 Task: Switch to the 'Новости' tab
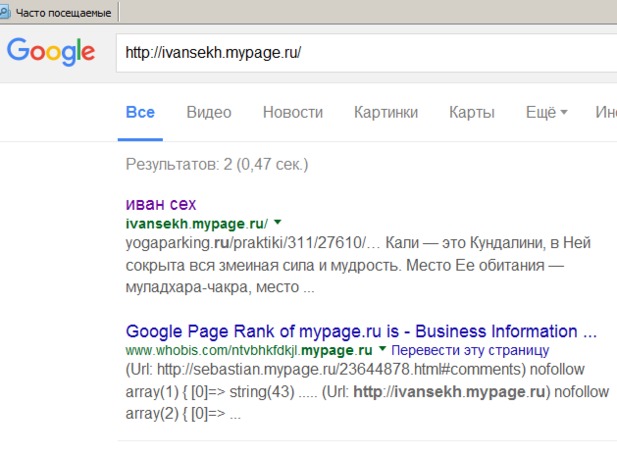tap(293, 113)
